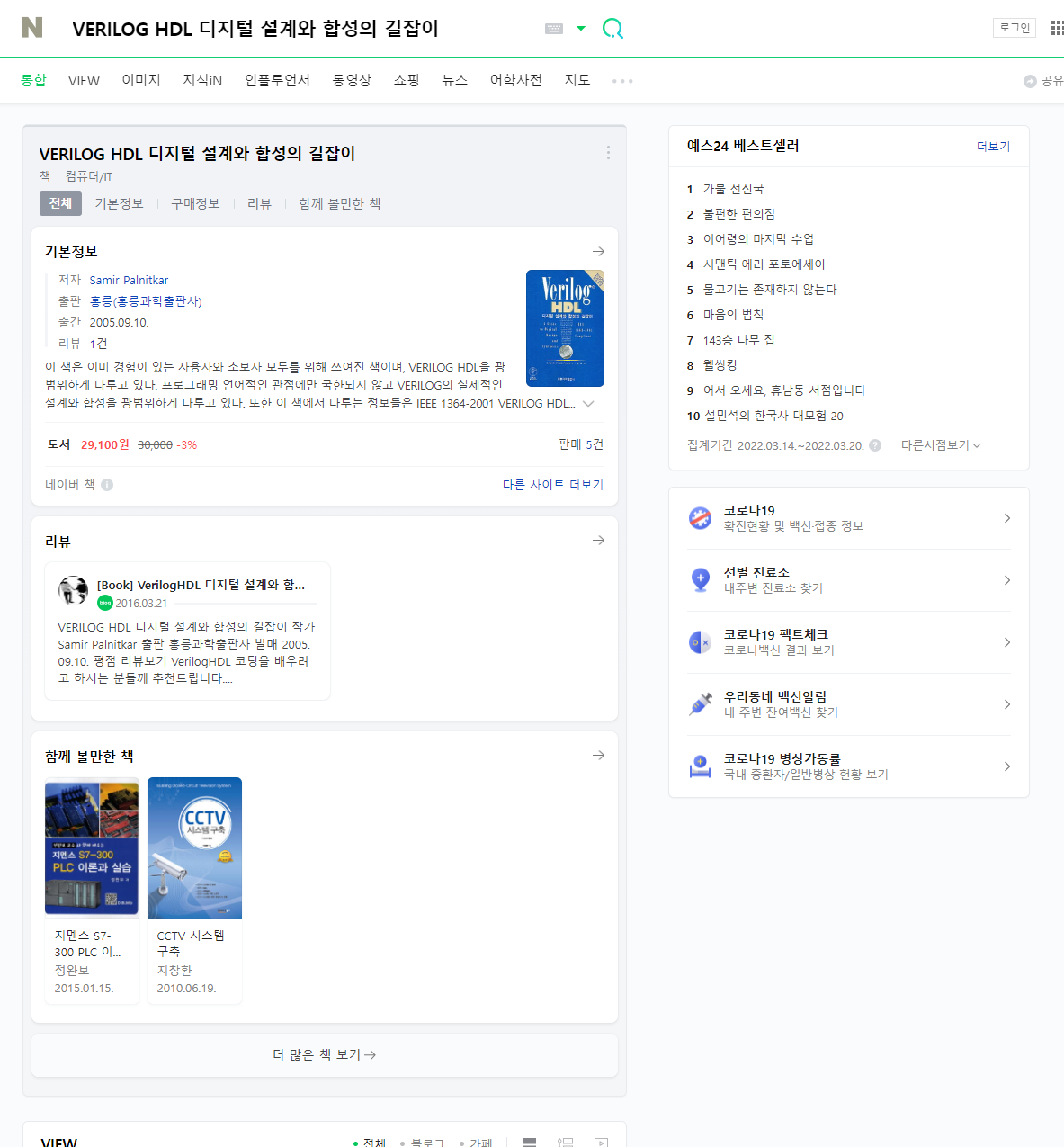Viewport: 1064px width, 1147px height.
Task: Select the 구매정보 book section tab
Action: pos(195,203)
